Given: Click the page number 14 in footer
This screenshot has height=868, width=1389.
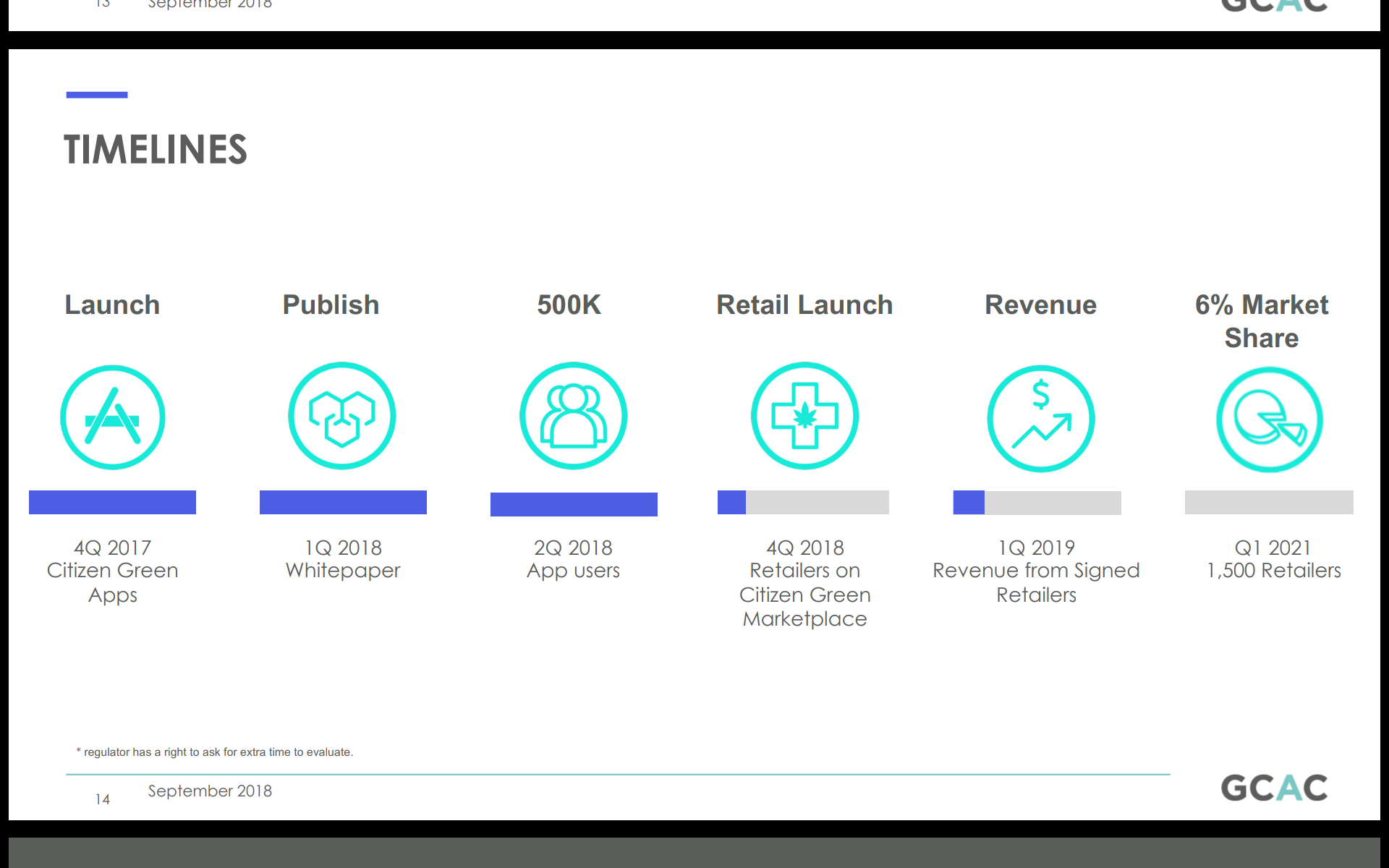Looking at the screenshot, I should coord(103,799).
